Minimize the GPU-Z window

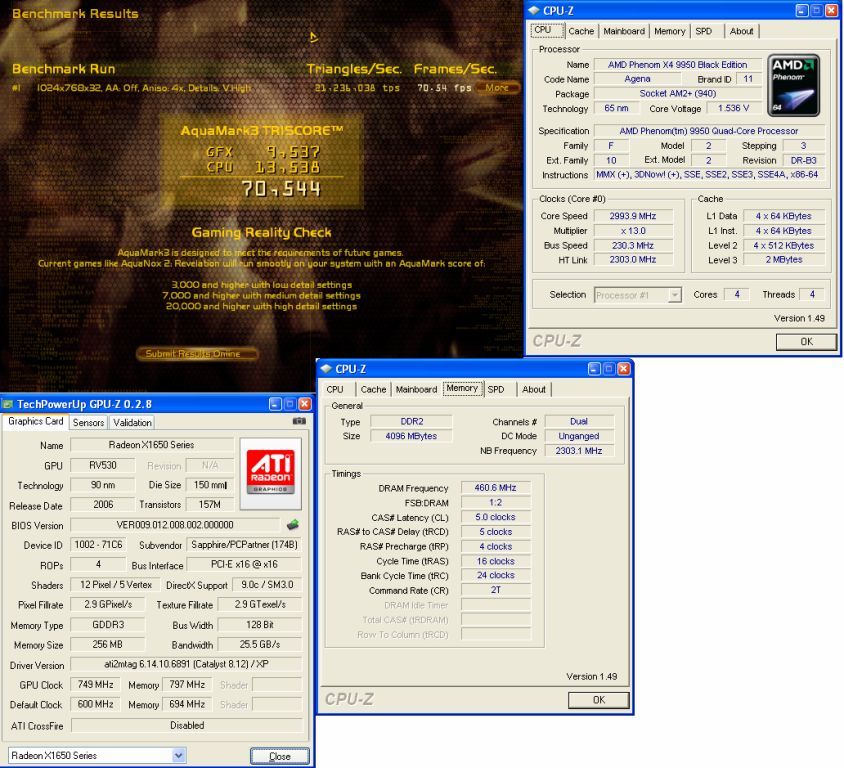275,404
